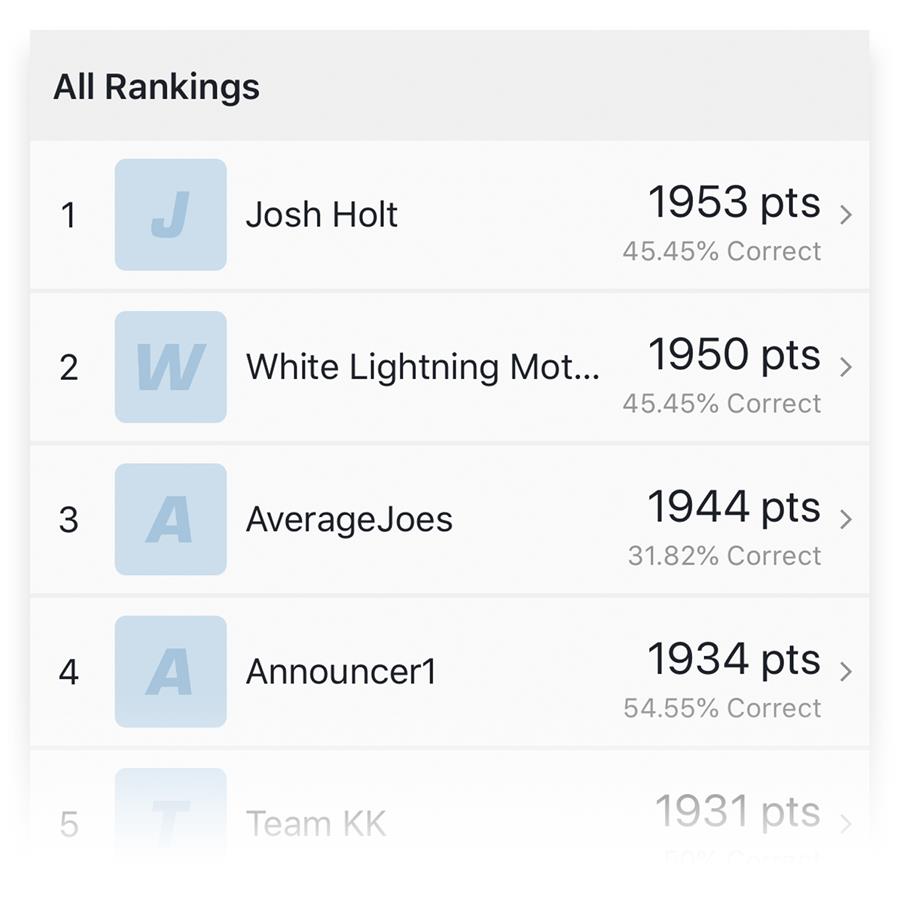Viewport: 900px width, 900px height.
Task: Select the AverageJoes A avatar
Action: (x=170, y=519)
